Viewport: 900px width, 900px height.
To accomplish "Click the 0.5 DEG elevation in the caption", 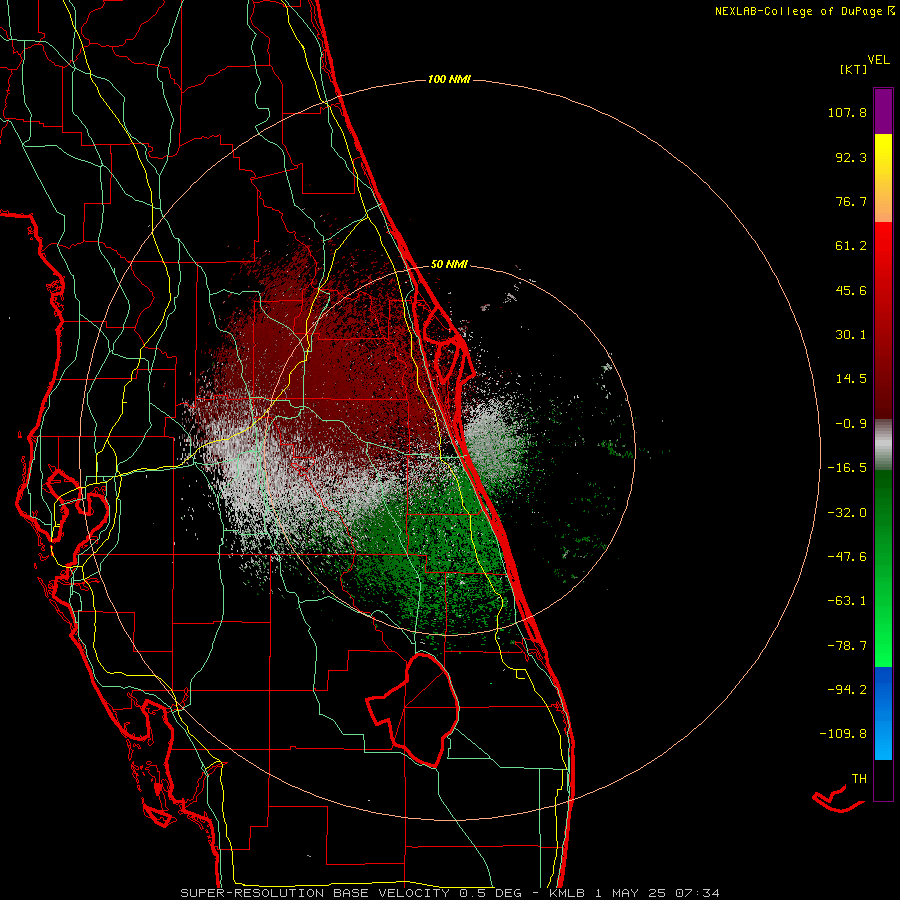I will (x=490, y=893).
